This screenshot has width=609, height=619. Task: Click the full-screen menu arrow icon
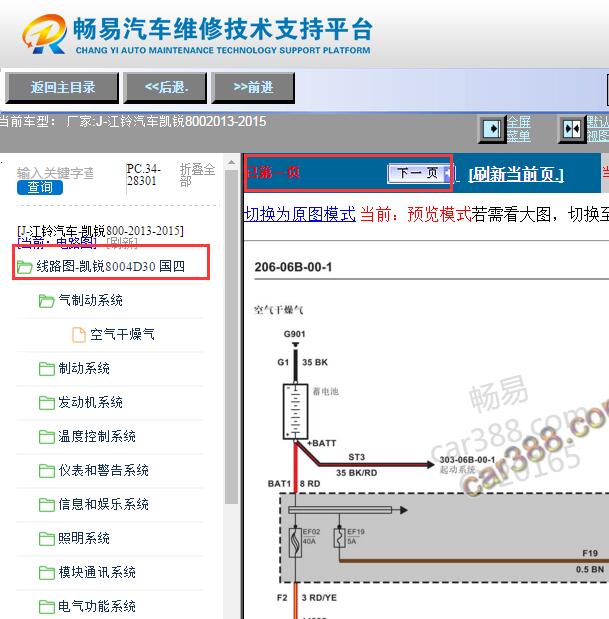click(x=492, y=129)
